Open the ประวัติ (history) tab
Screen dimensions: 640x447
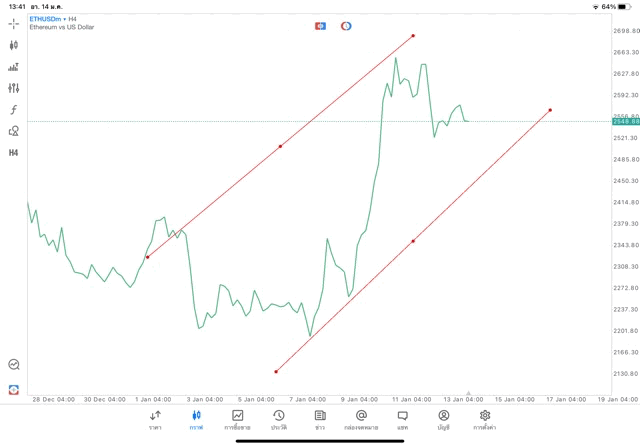tap(279, 420)
